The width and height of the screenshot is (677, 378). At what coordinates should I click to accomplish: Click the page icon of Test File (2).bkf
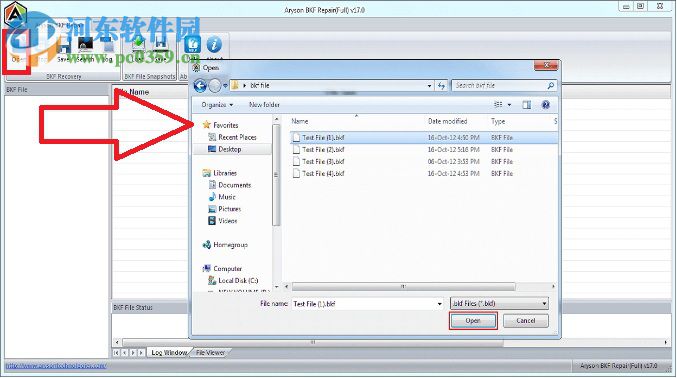(x=296, y=150)
